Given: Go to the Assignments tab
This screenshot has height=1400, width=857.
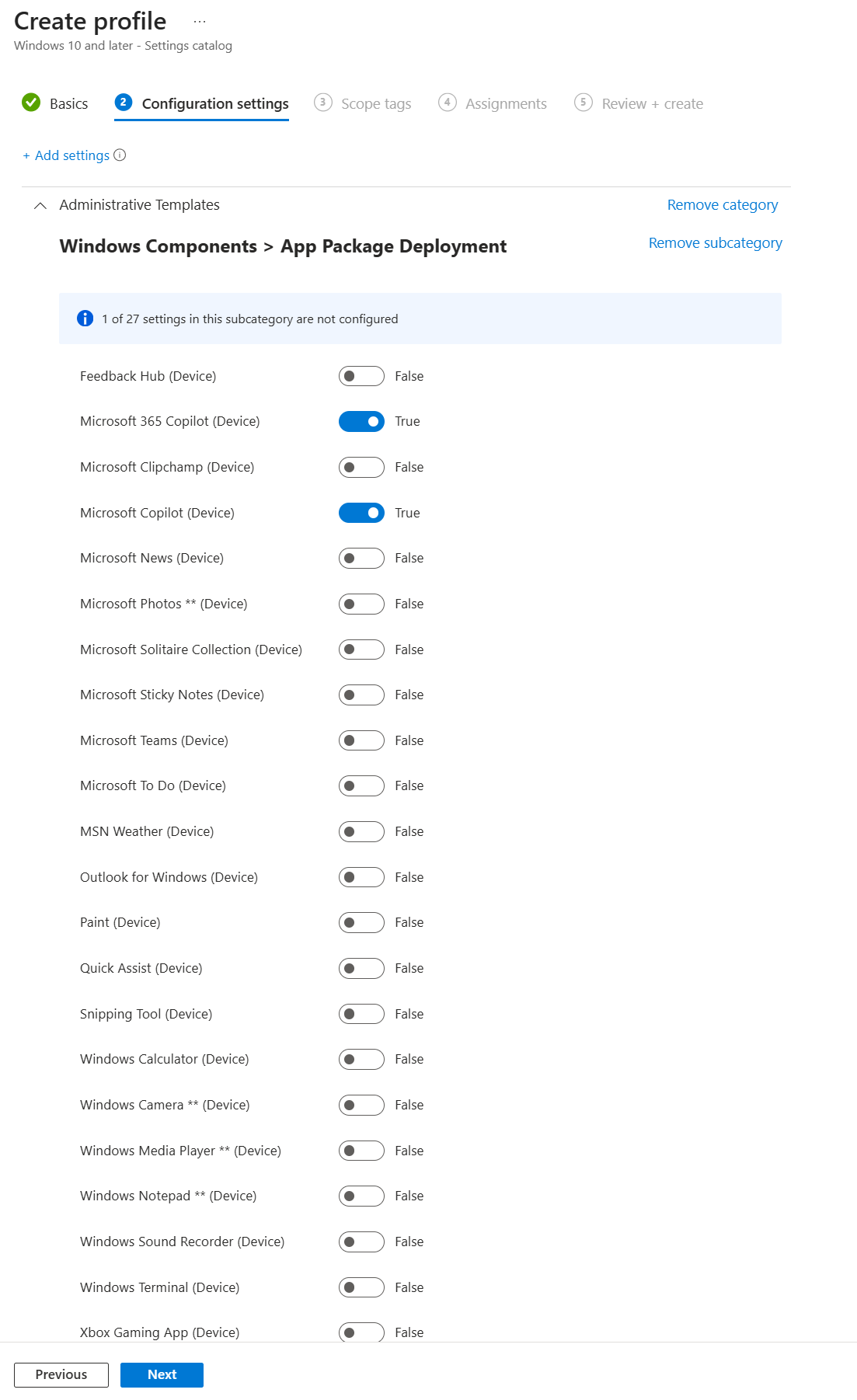Looking at the screenshot, I should [506, 104].
